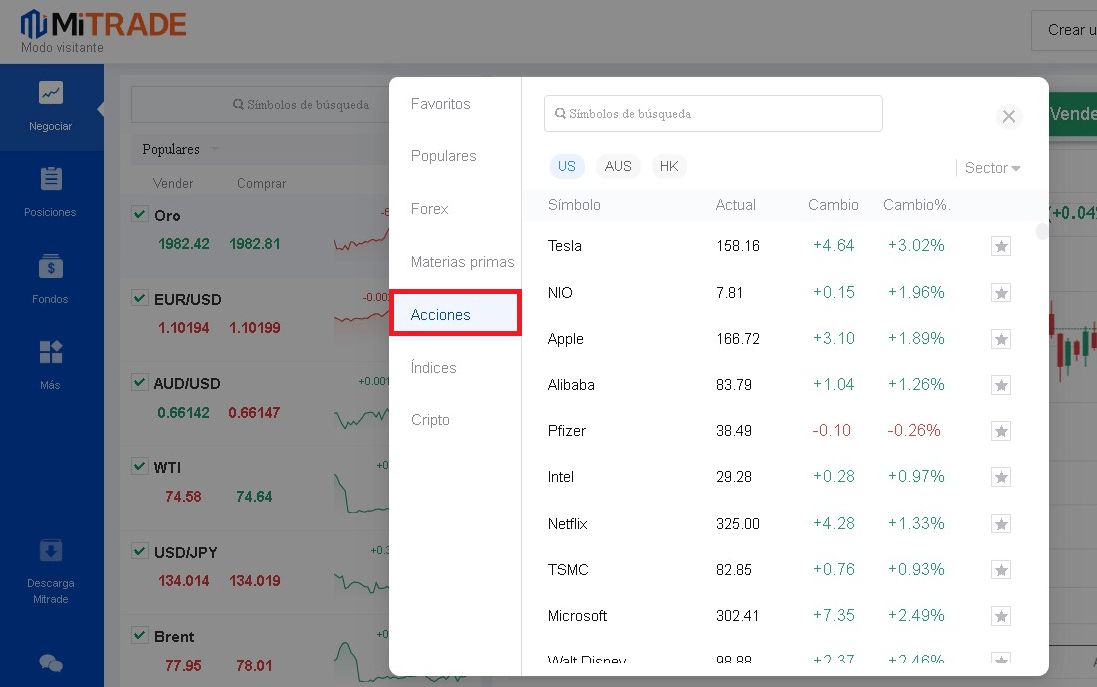1097x687 pixels.
Task: Select the Acciones category
Action: [455, 314]
